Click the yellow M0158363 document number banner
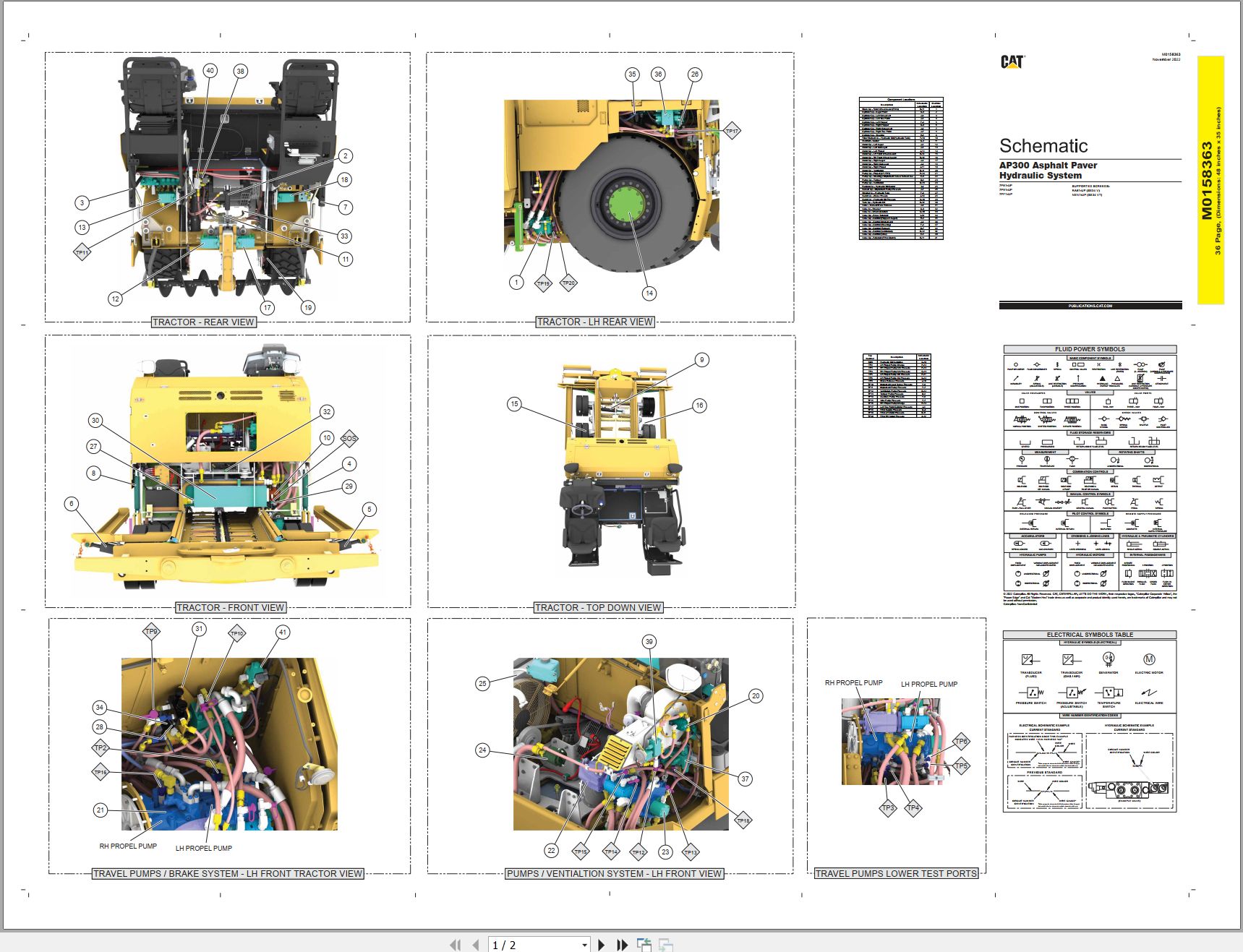 (1210, 180)
